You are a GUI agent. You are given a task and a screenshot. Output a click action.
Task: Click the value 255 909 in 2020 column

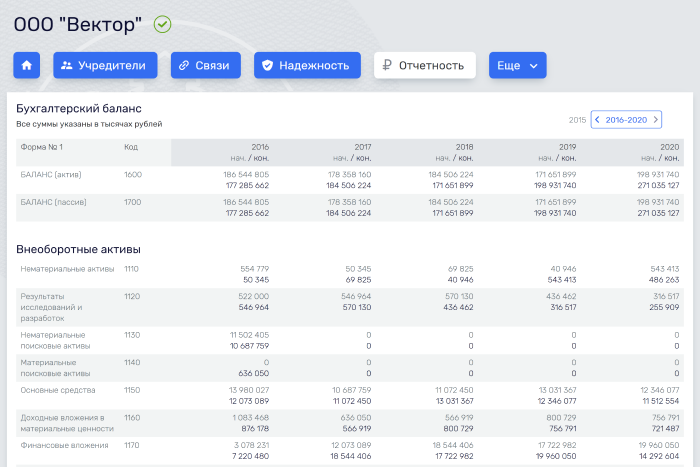[664, 308]
